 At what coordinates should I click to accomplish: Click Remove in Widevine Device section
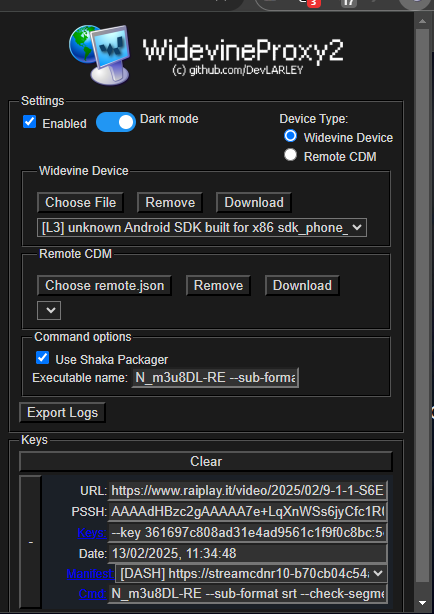tap(170, 202)
